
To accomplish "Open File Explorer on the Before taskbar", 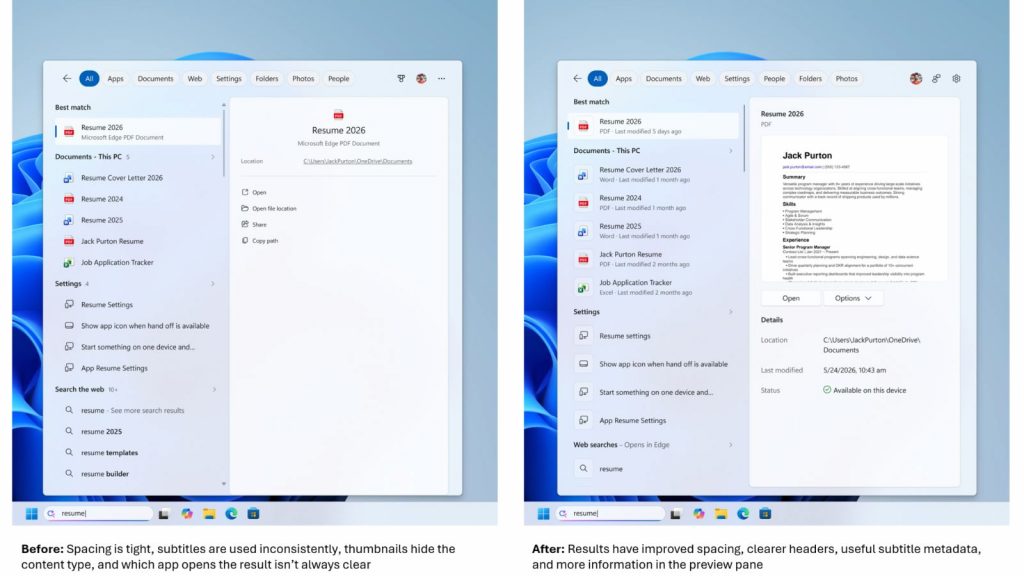I will click(209, 514).
